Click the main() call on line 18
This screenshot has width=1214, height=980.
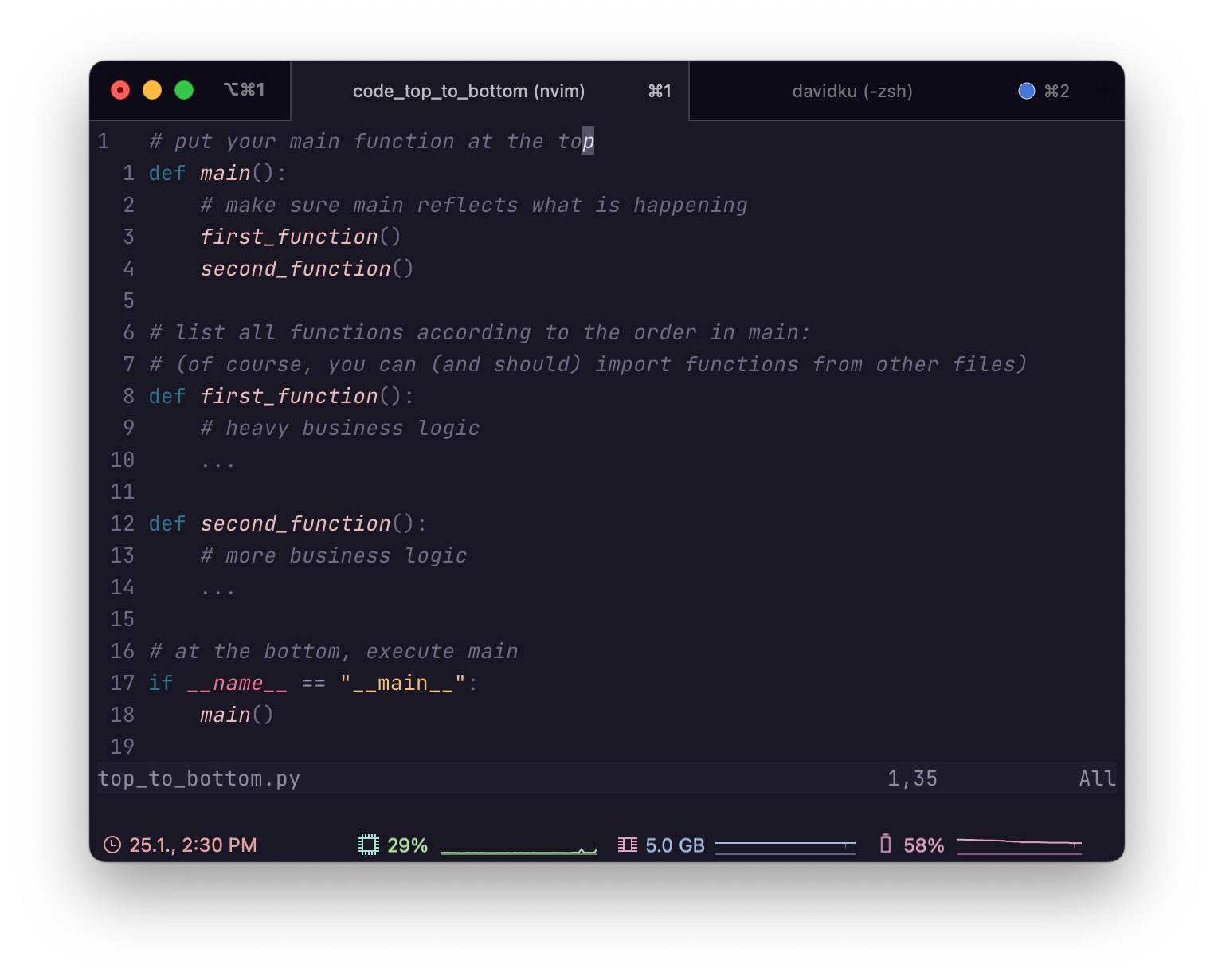[237, 715]
